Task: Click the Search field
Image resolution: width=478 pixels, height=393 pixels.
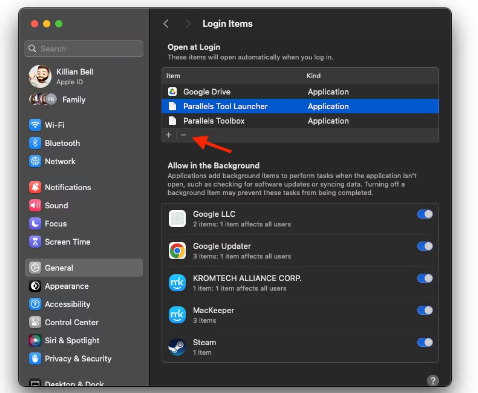Action: (x=84, y=49)
